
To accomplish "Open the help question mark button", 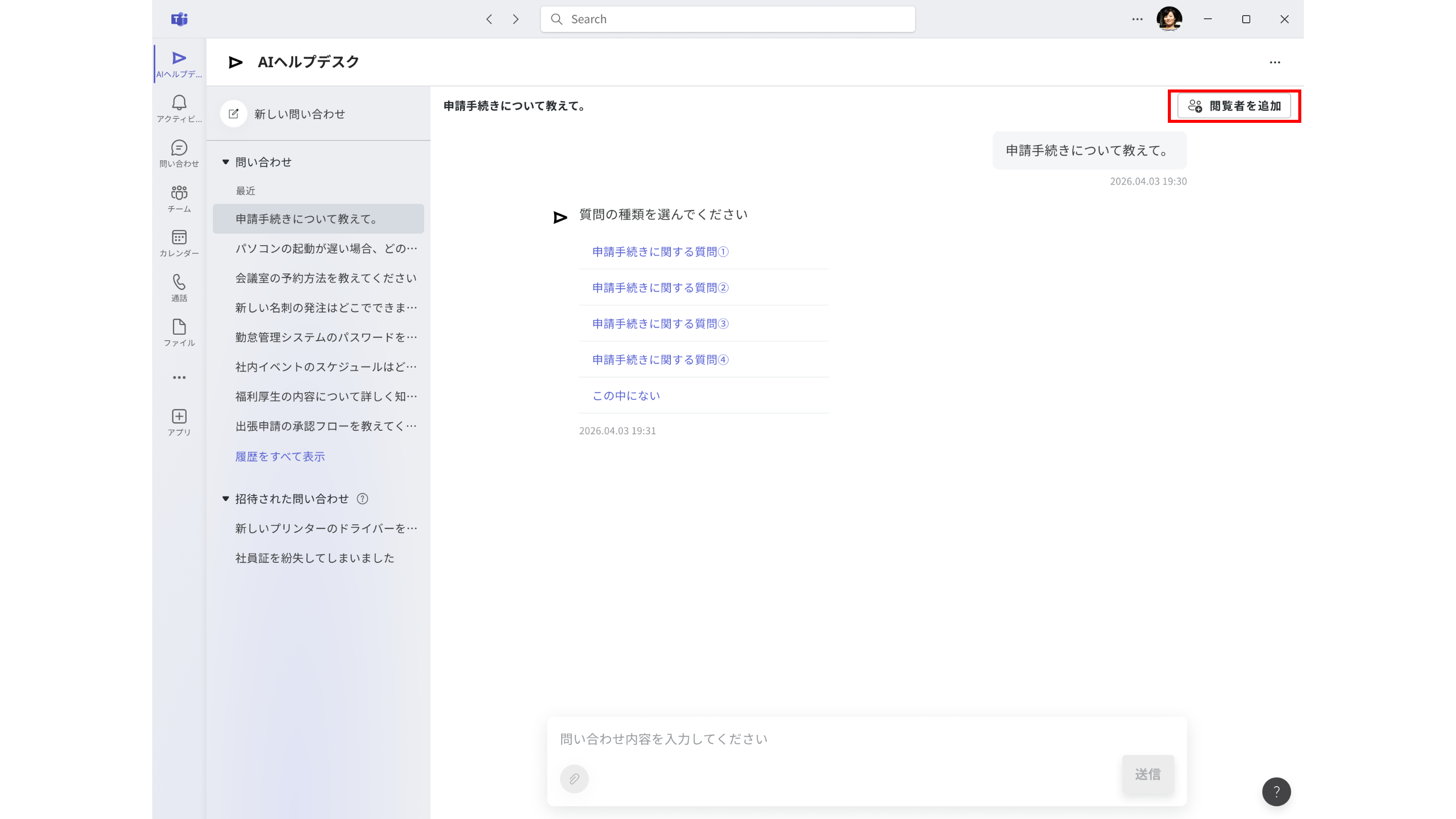I will [1276, 792].
